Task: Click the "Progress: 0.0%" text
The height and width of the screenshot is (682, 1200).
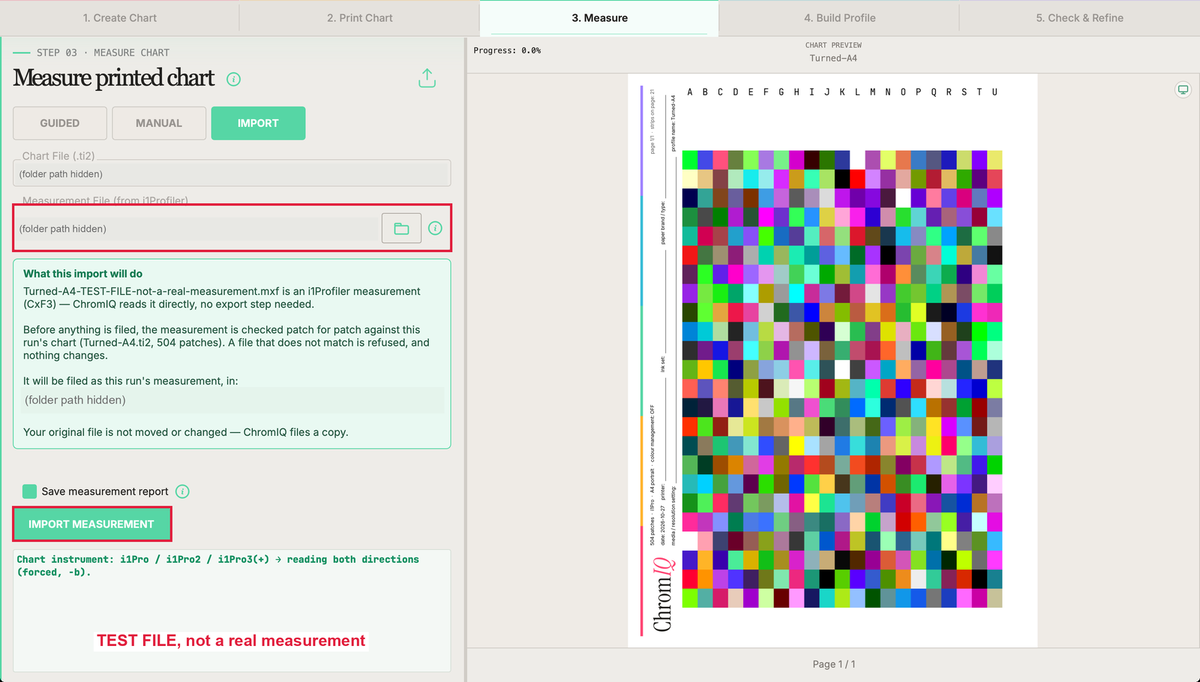Action: (507, 50)
